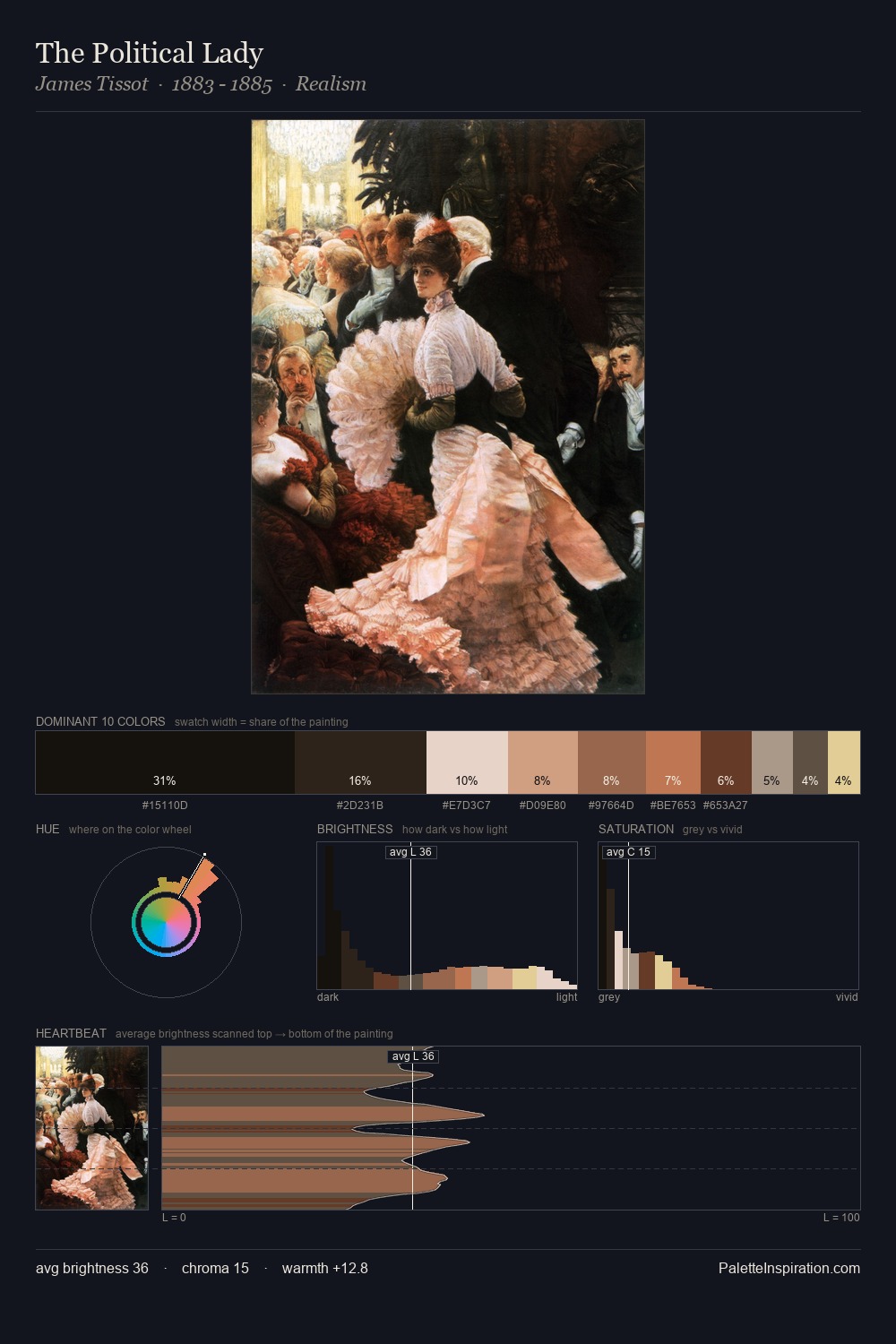Viewport: 896px width, 1344px height.
Task: Click the hex code #97664D text
Action: point(611,806)
